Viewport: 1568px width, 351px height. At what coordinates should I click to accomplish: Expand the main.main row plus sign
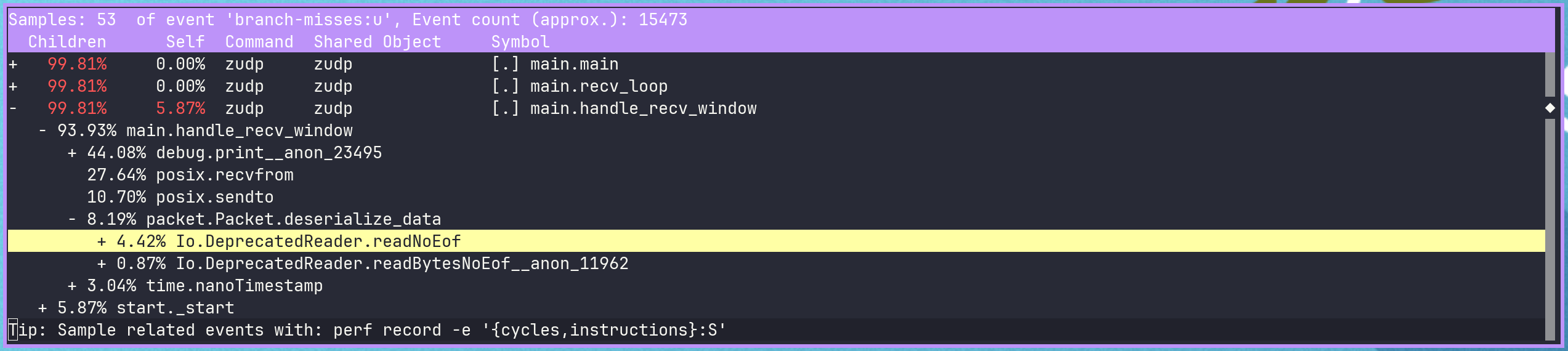point(13,64)
